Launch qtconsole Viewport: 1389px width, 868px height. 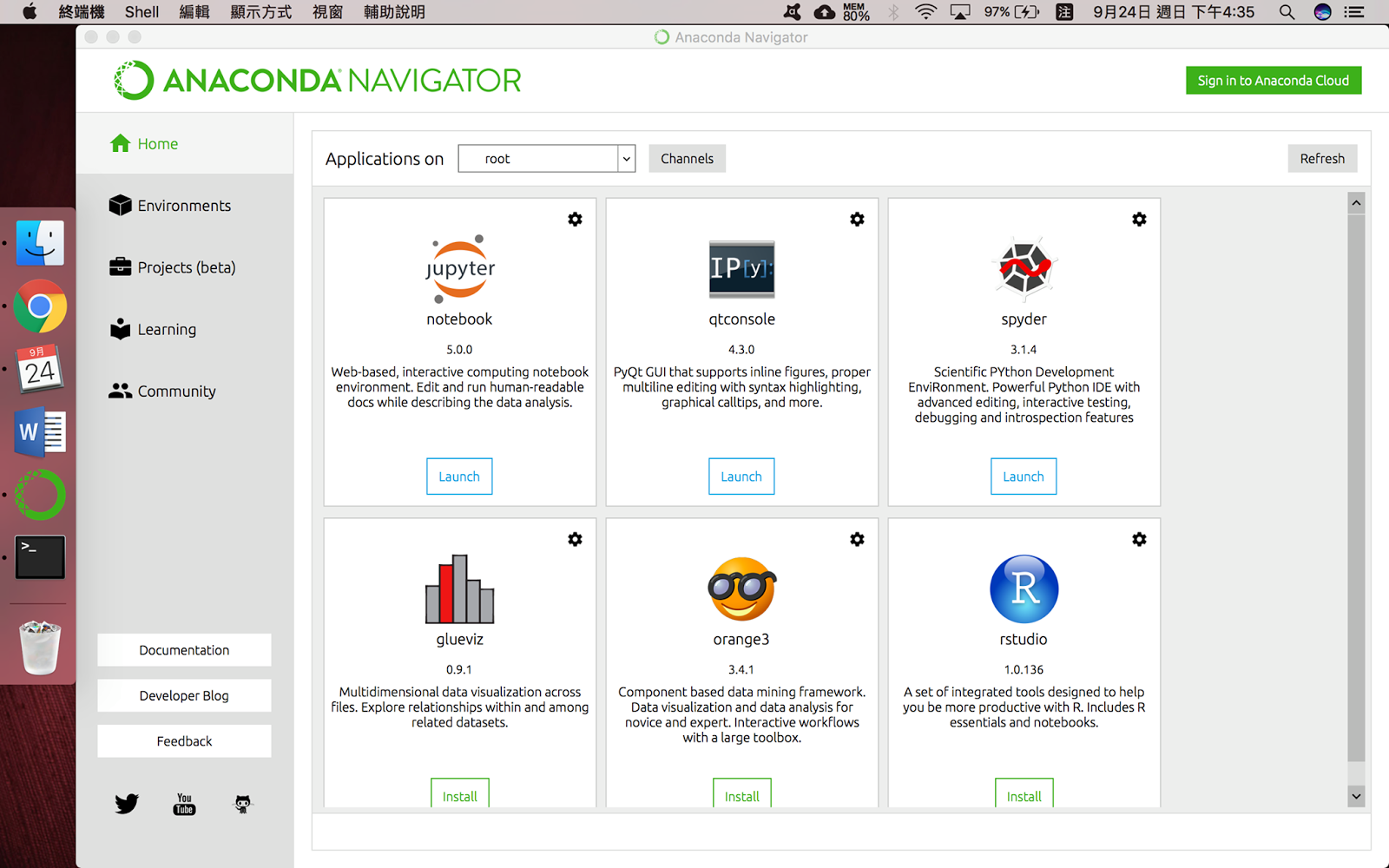coord(741,477)
